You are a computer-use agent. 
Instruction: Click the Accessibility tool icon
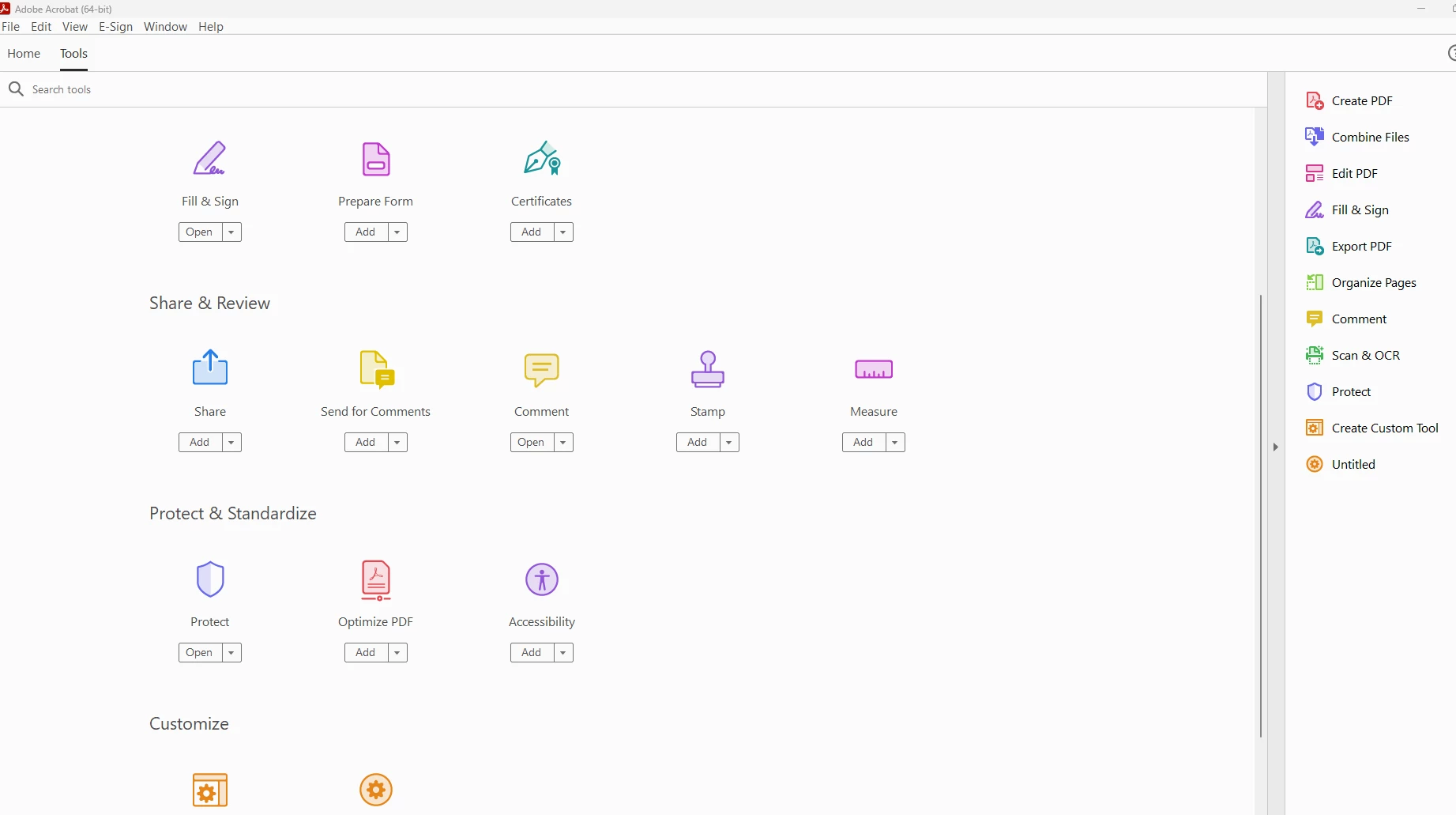pos(542,579)
